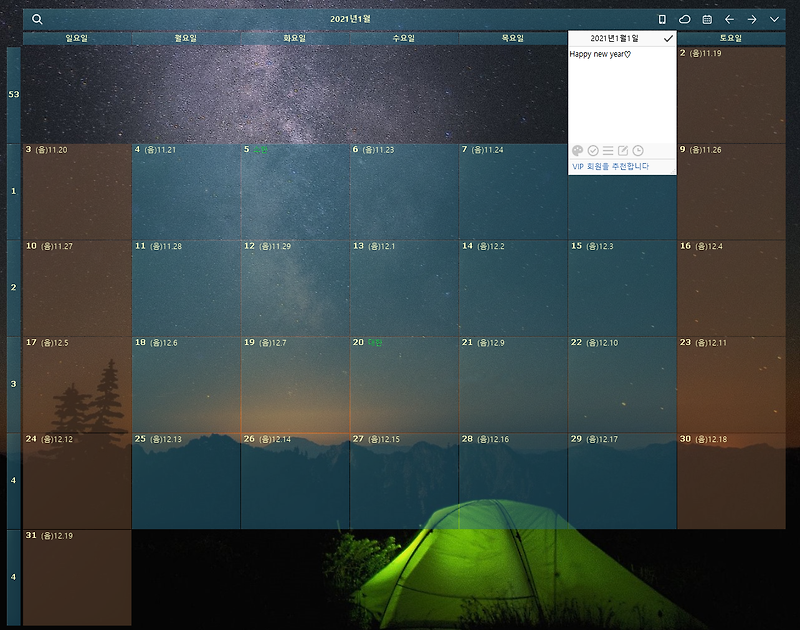Select the January 22 cell
This screenshot has width=800, height=630.
pos(622,385)
